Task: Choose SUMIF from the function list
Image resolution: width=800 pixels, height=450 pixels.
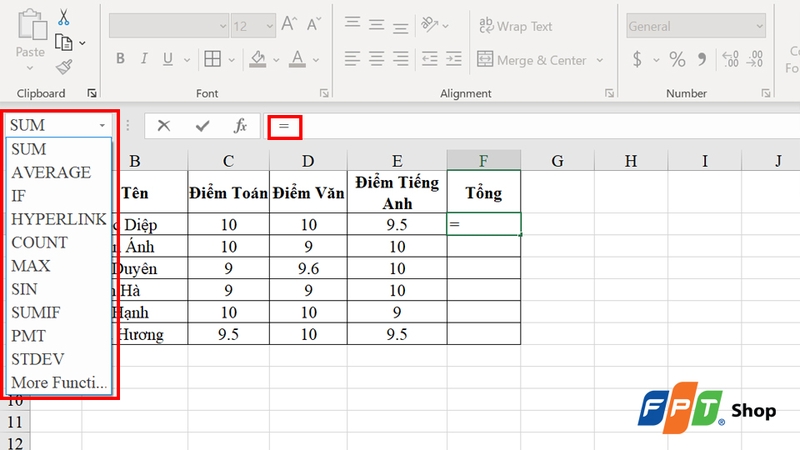Action: [x=36, y=312]
